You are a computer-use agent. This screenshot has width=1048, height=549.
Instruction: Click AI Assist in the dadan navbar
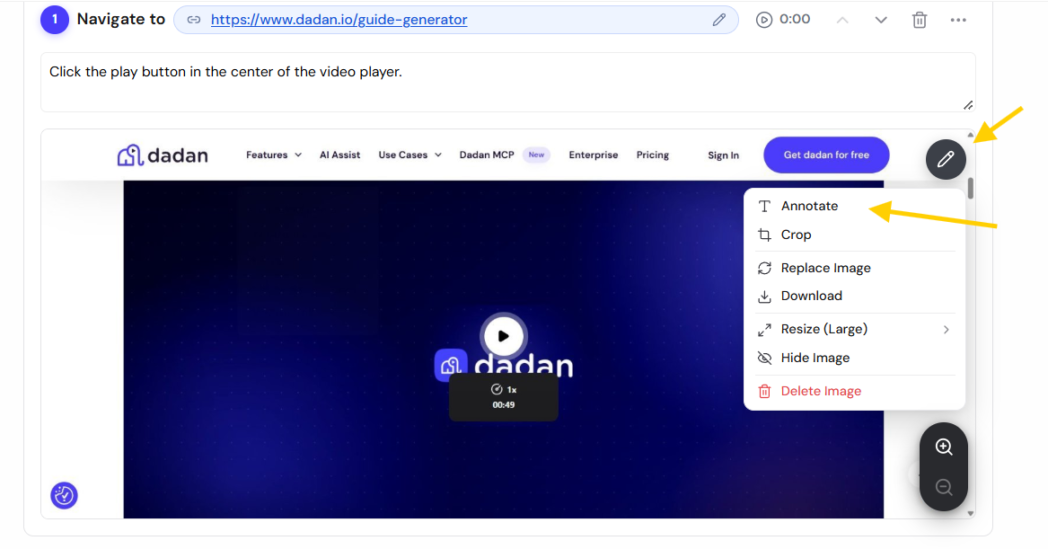coord(340,155)
